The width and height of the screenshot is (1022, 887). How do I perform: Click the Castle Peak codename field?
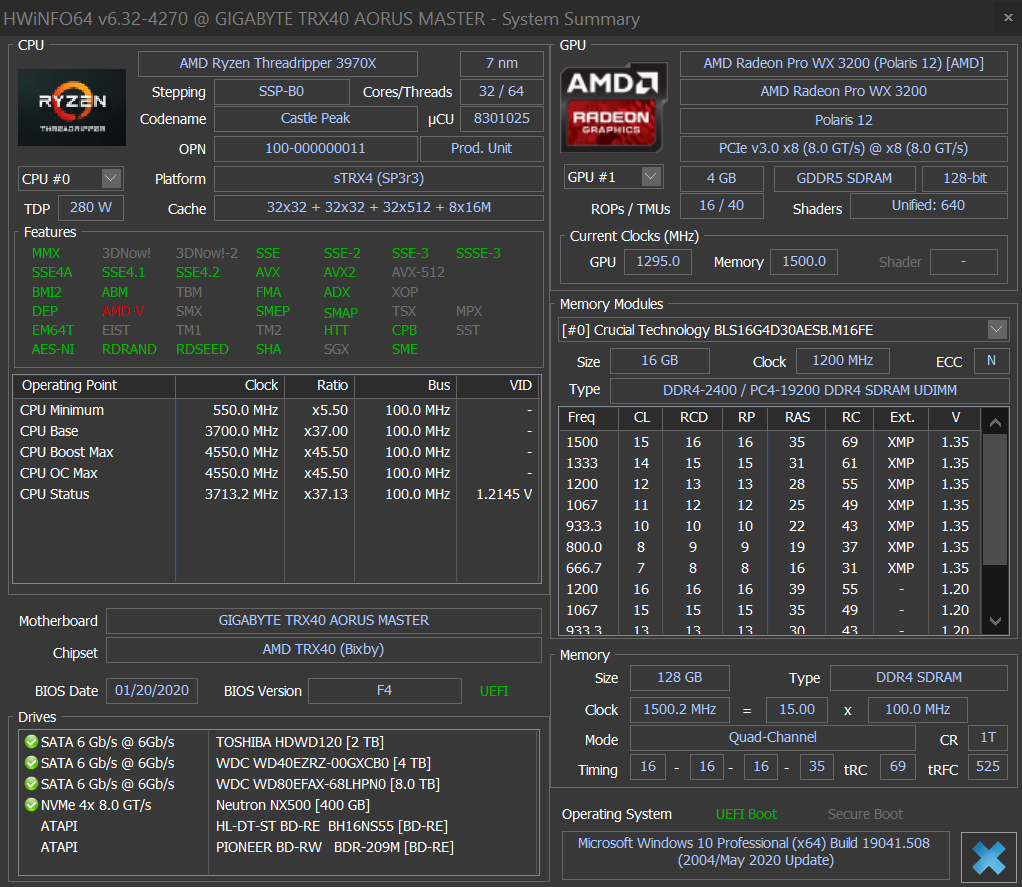pyautogui.click(x=315, y=119)
